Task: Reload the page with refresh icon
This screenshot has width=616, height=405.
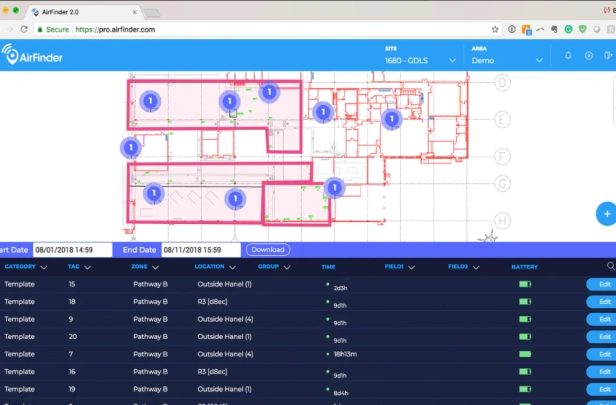Action: click(x=24, y=29)
